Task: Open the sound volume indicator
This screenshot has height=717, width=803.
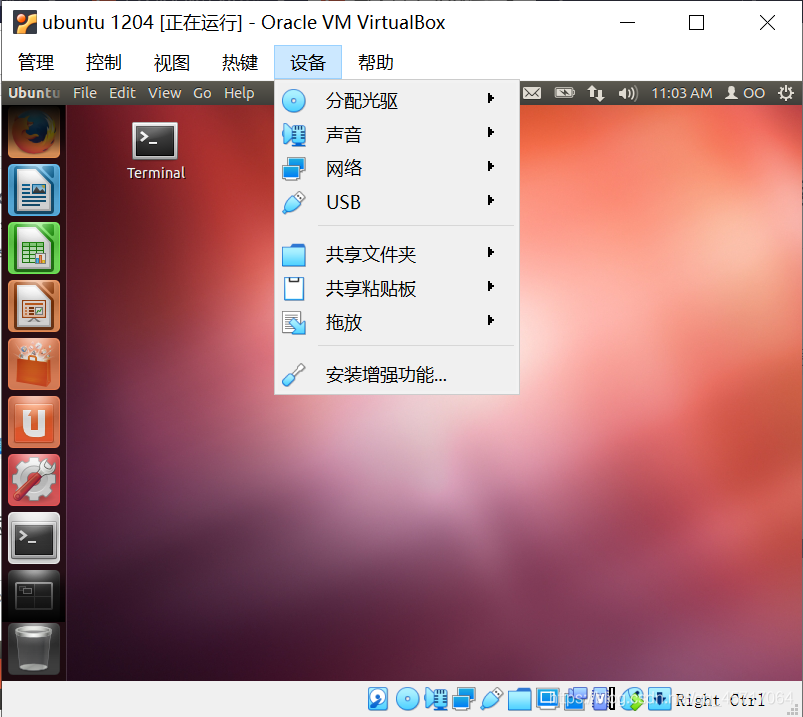Action: pos(628,93)
